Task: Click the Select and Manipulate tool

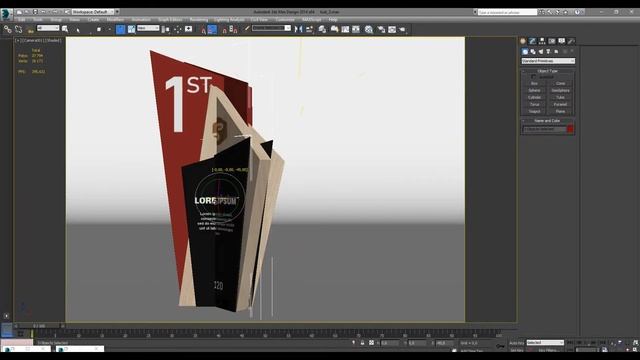Action: [x=178, y=29]
